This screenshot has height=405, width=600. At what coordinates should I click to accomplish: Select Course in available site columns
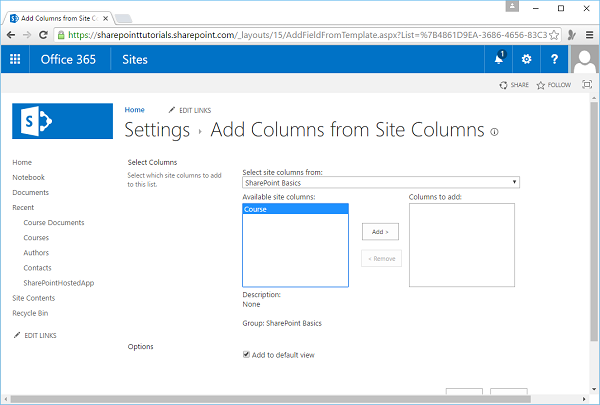coord(296,210)
